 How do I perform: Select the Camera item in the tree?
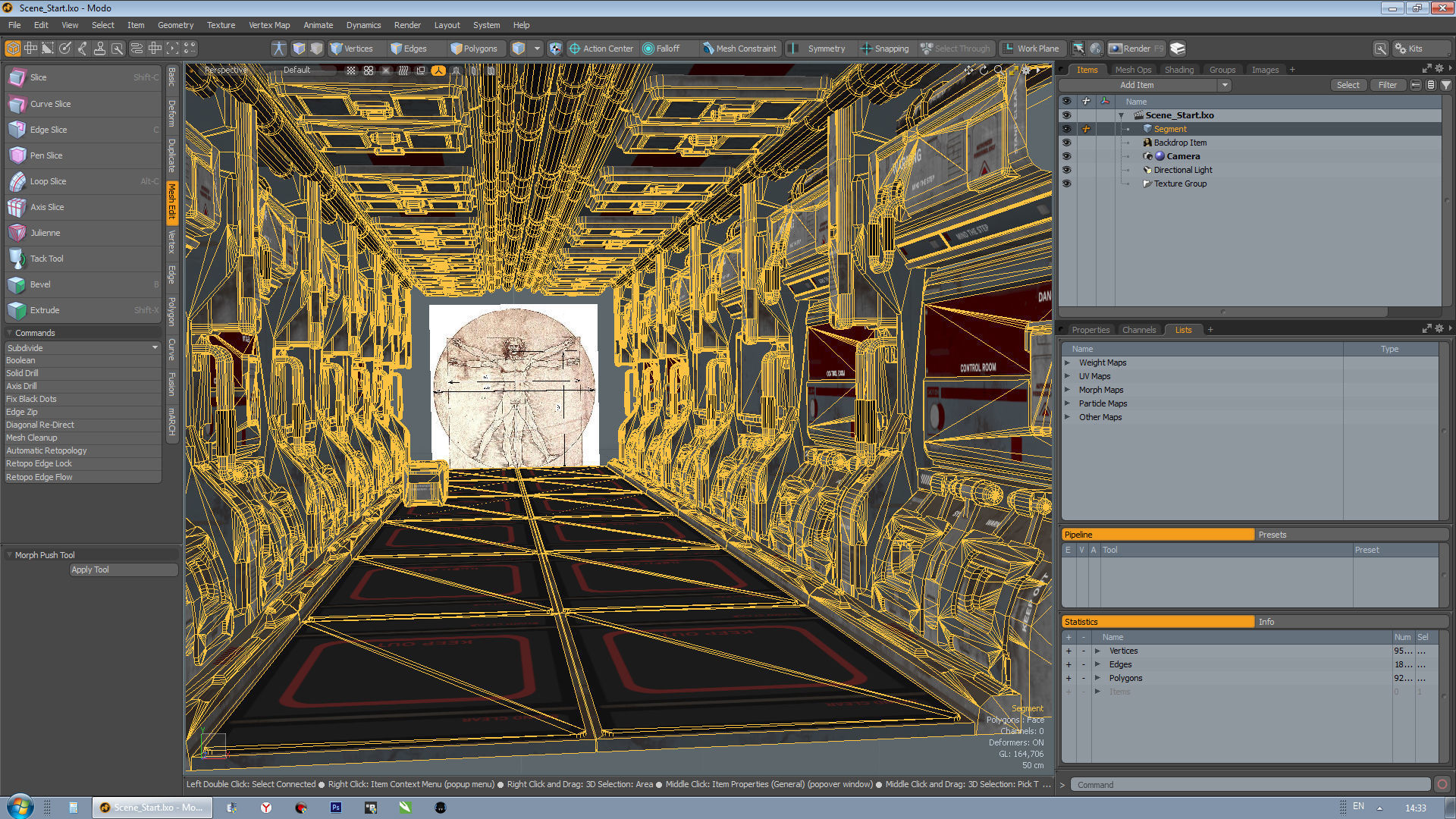point(1182,156)
